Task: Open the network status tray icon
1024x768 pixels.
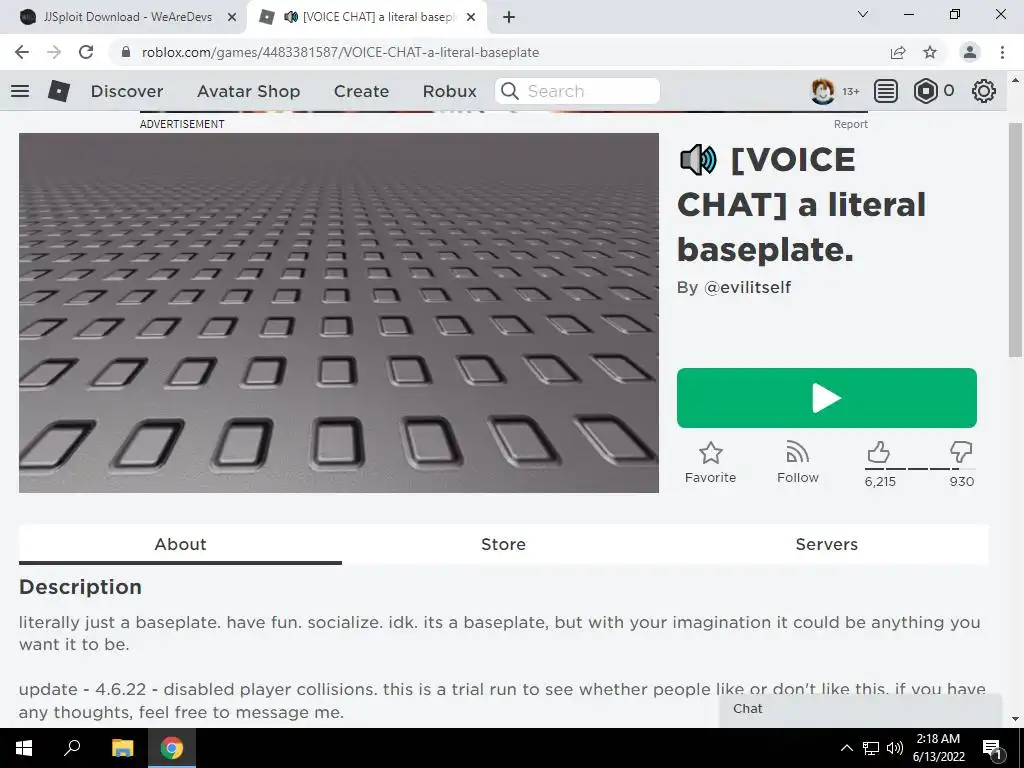Action: [871, 748]
